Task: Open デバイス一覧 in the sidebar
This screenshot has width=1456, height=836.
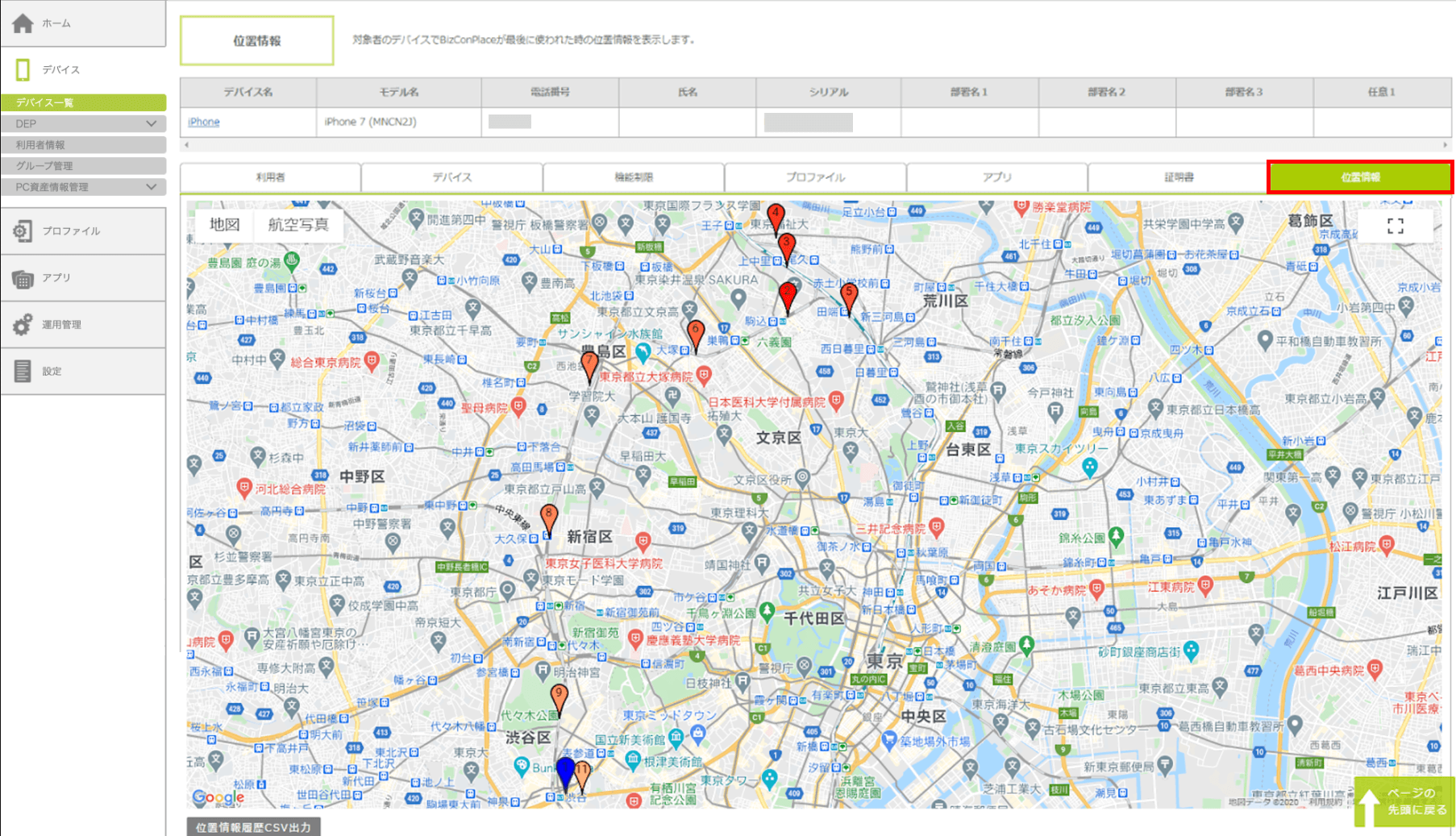Action: coord(84,102)
